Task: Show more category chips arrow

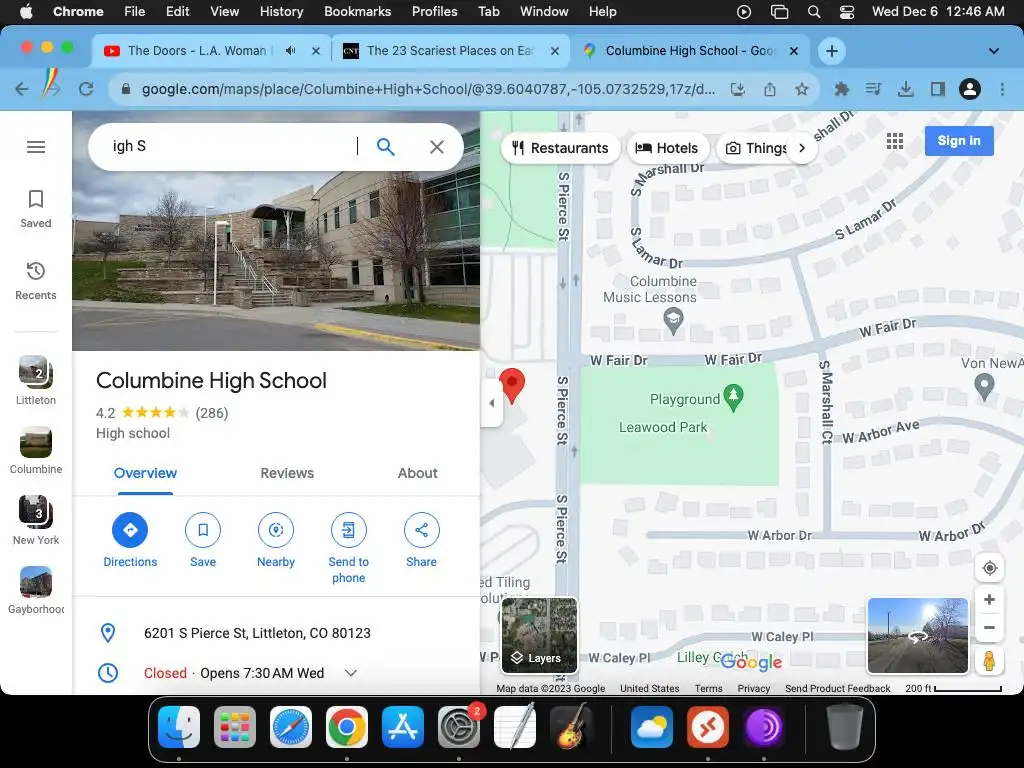Action: pyautogui.click(x=802, y=148)
